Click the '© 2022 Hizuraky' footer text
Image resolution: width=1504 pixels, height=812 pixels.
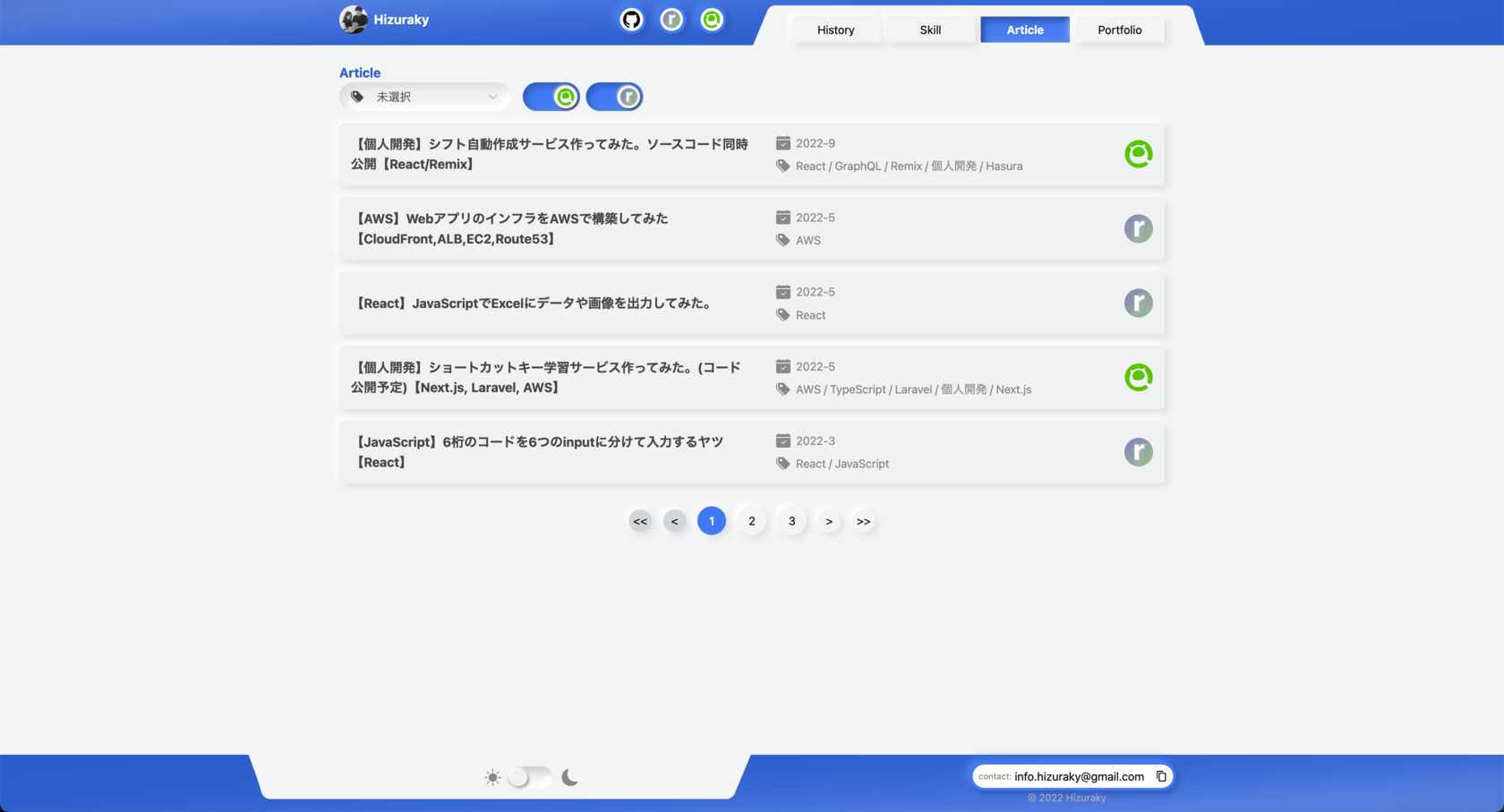(1066, 798)
